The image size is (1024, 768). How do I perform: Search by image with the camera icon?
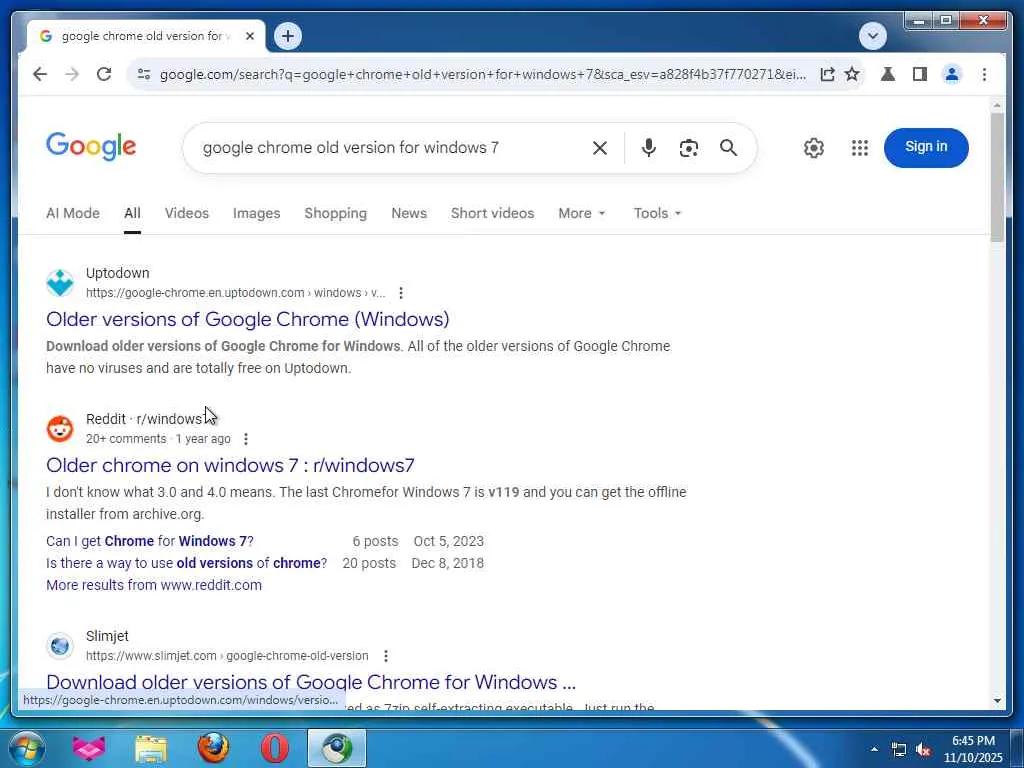688,148
